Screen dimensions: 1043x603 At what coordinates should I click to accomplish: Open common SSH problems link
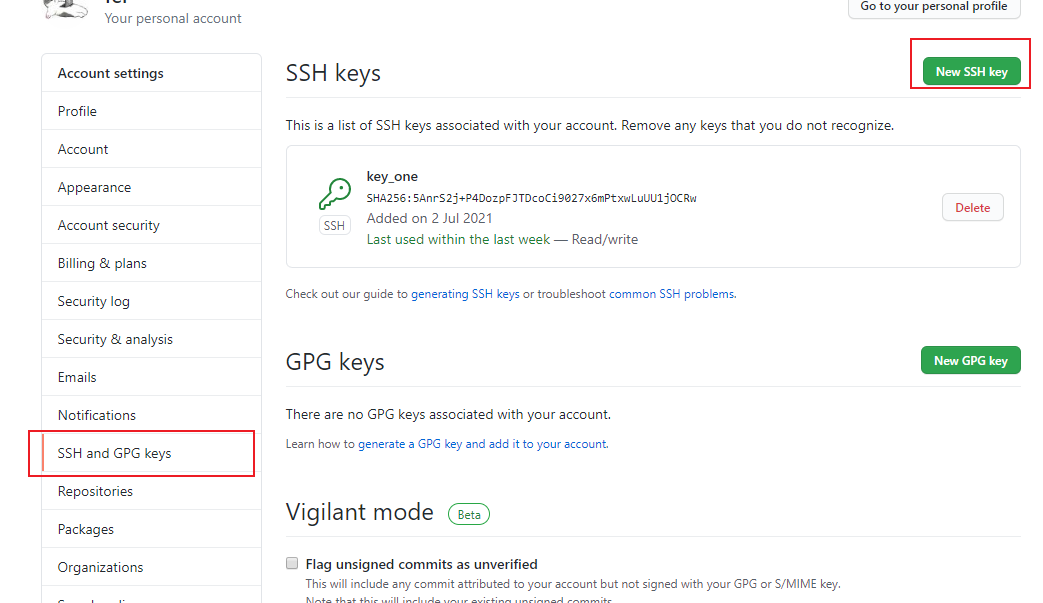(x=672, y=294)
